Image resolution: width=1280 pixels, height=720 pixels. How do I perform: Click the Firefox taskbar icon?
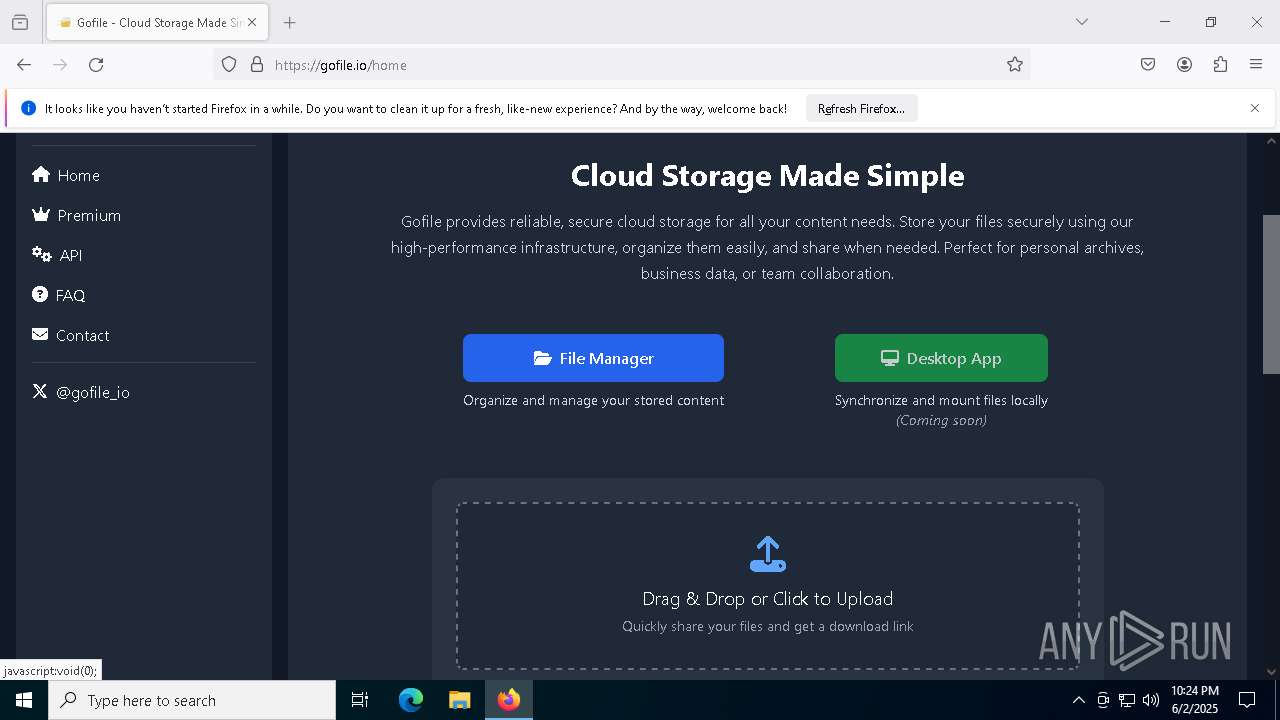[x=509, y=700]
